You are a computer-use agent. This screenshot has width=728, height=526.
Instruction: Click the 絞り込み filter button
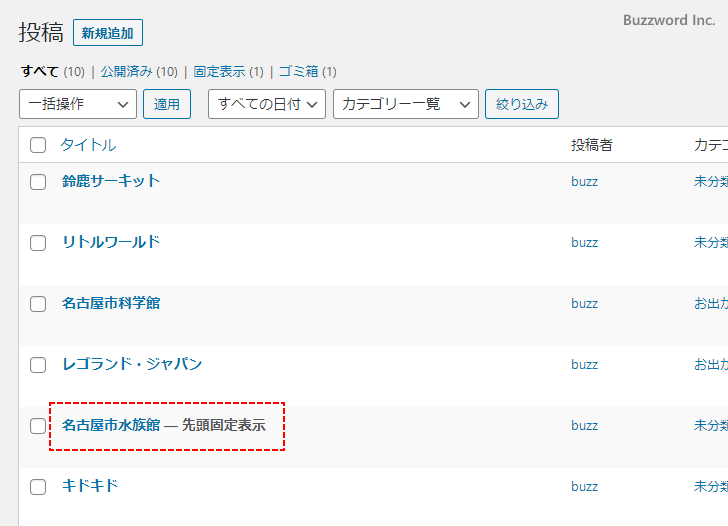pyautogui.click(x=521, y=104)
